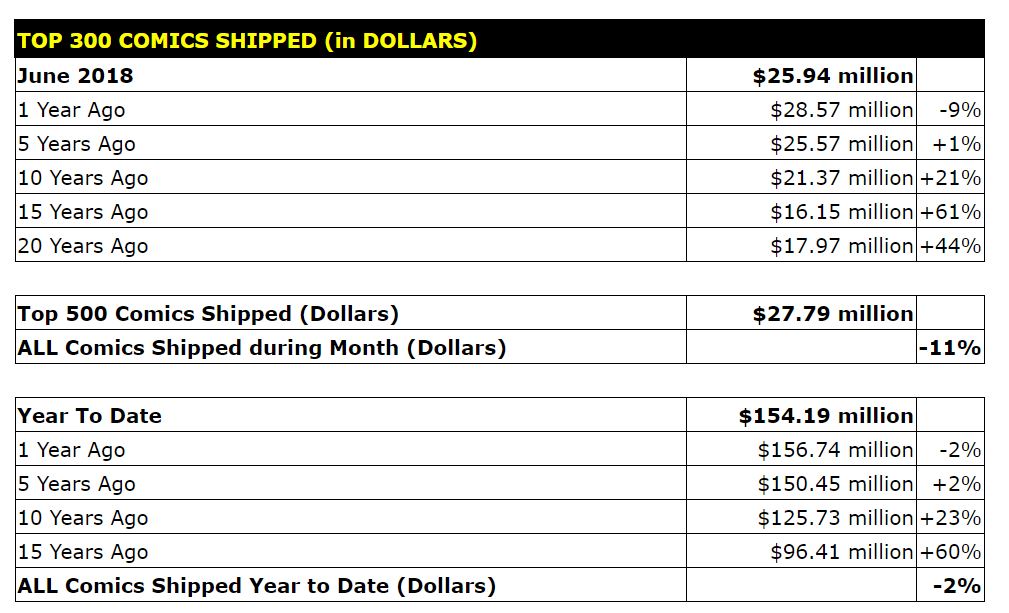Click the $154.19 million total cell
The height and width of the screenshot is (613, 1009).
pos(826,416)
